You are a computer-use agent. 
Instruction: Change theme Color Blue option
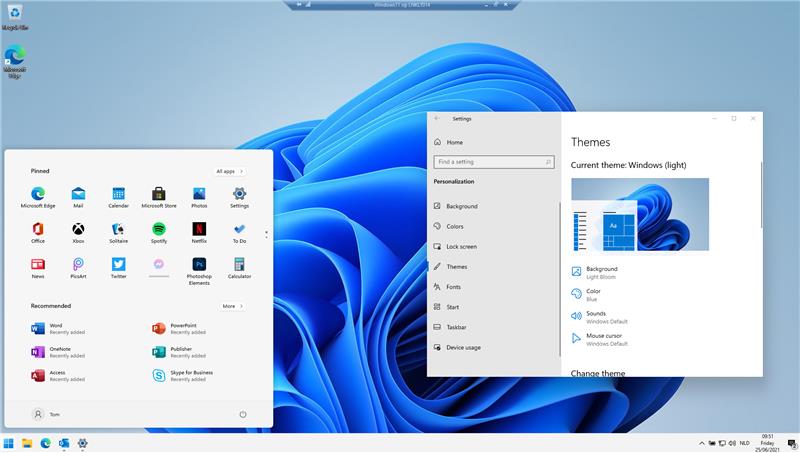click(x=586, y=294)
